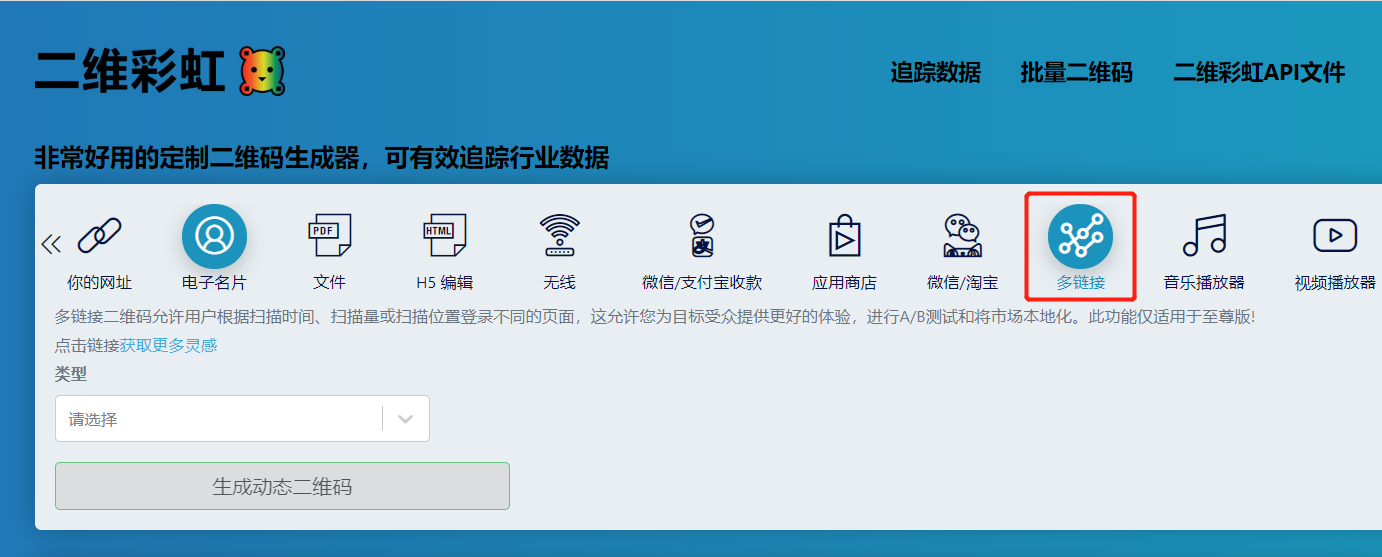
Task: Click the 类型 field label
Action: point(71,374)
